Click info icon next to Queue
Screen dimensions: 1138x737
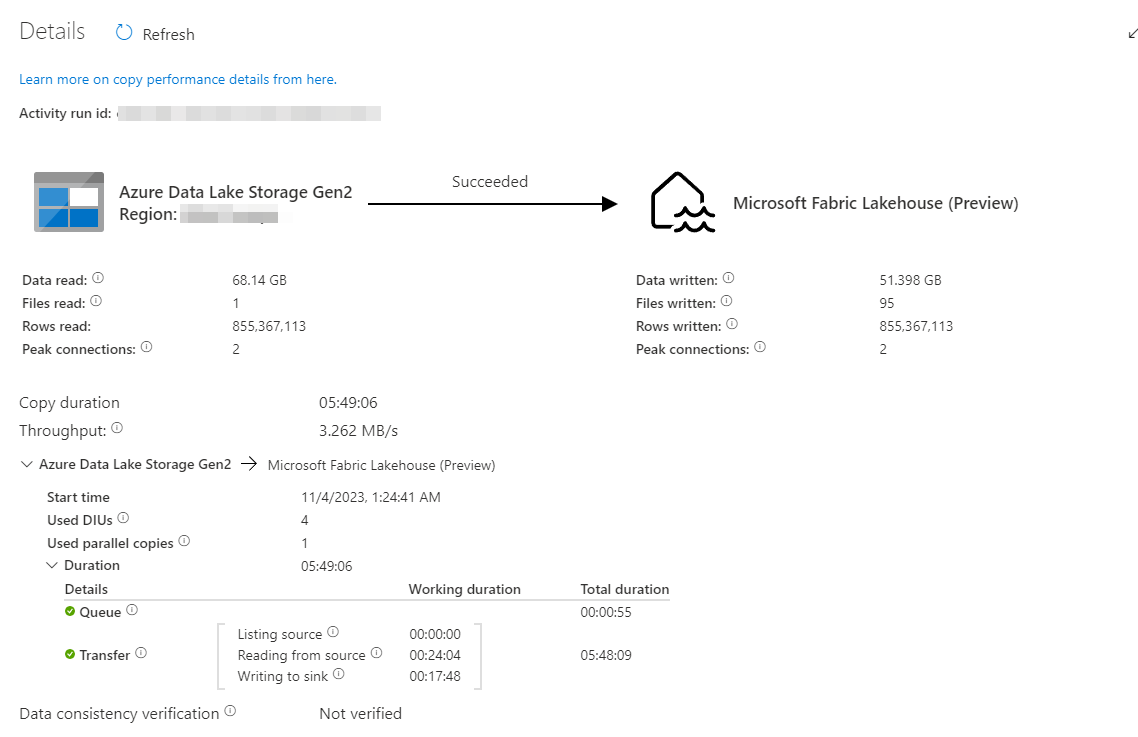(x=132, y=610)
